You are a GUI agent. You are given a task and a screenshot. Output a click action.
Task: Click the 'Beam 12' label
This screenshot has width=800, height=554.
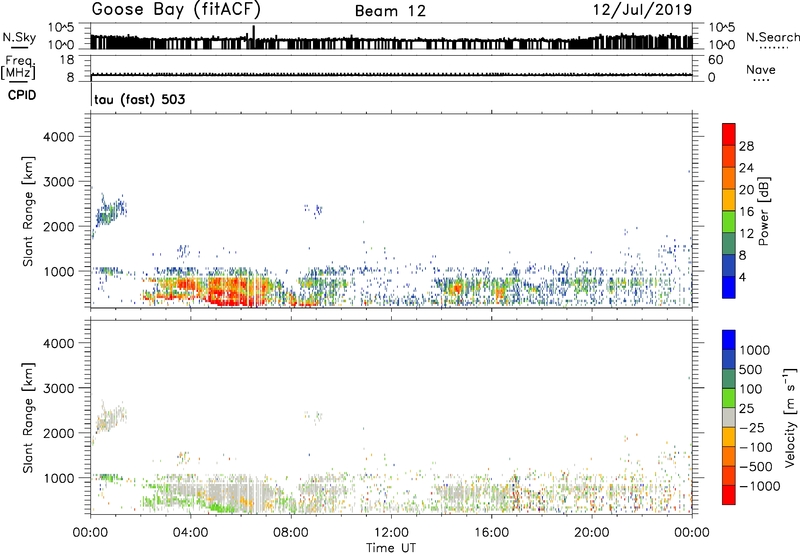[390, 11]
